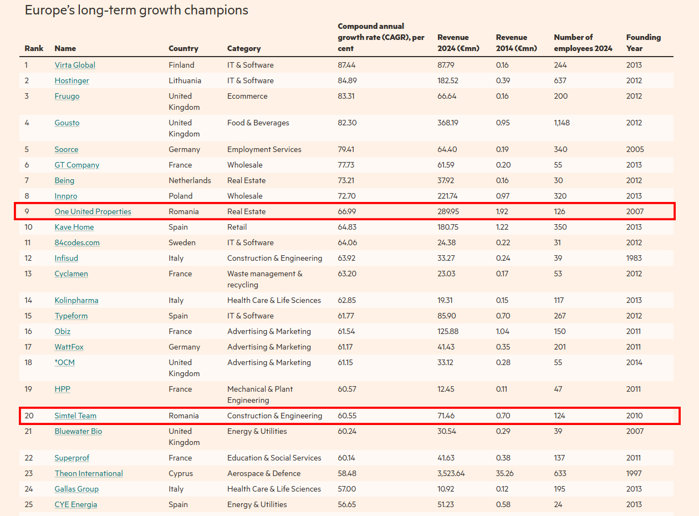Visit the 84codes.com link

coord(76,242)
